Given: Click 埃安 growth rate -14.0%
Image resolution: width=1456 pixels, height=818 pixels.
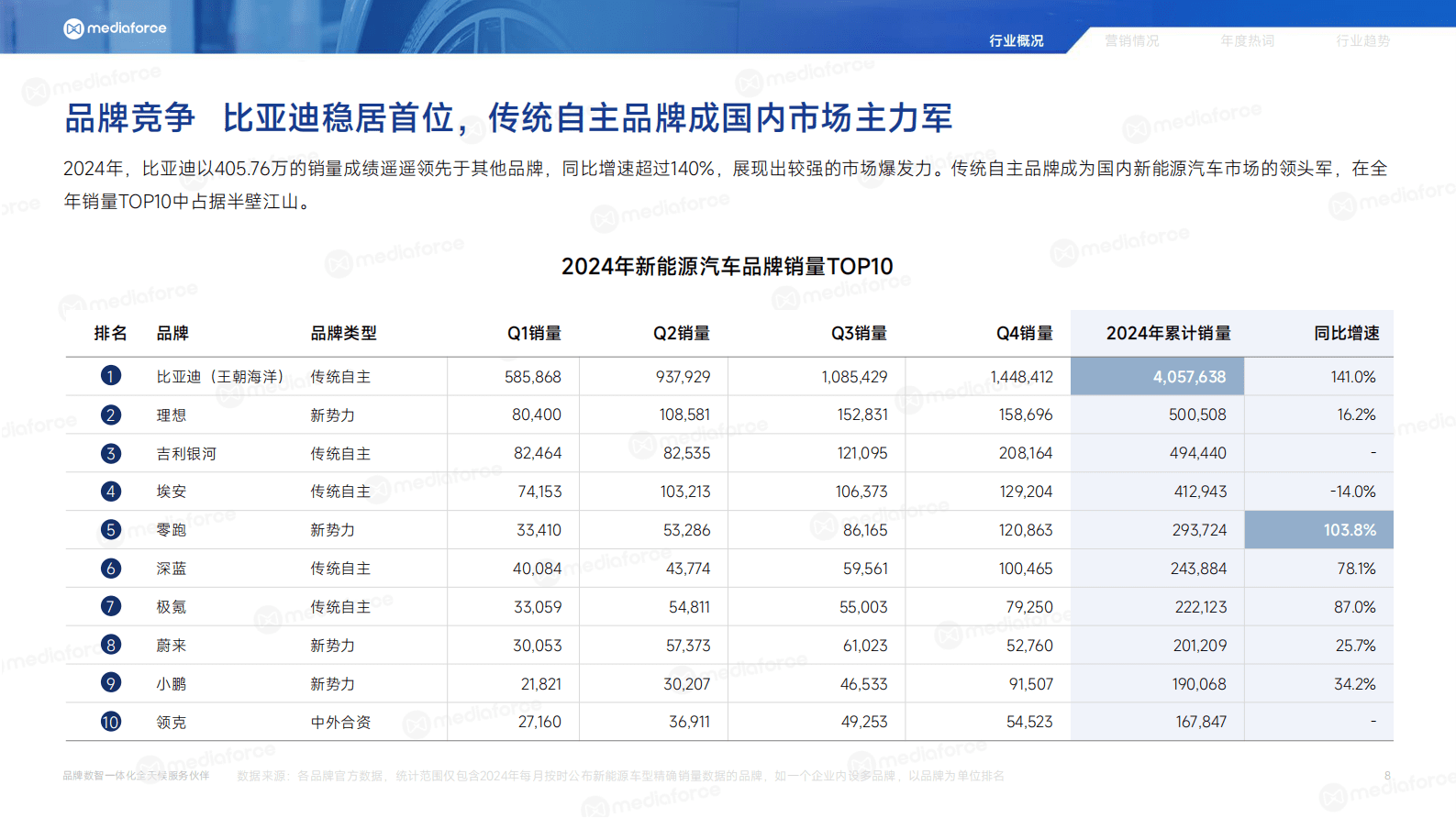Looking at the screenshot, I should 1352,492.
